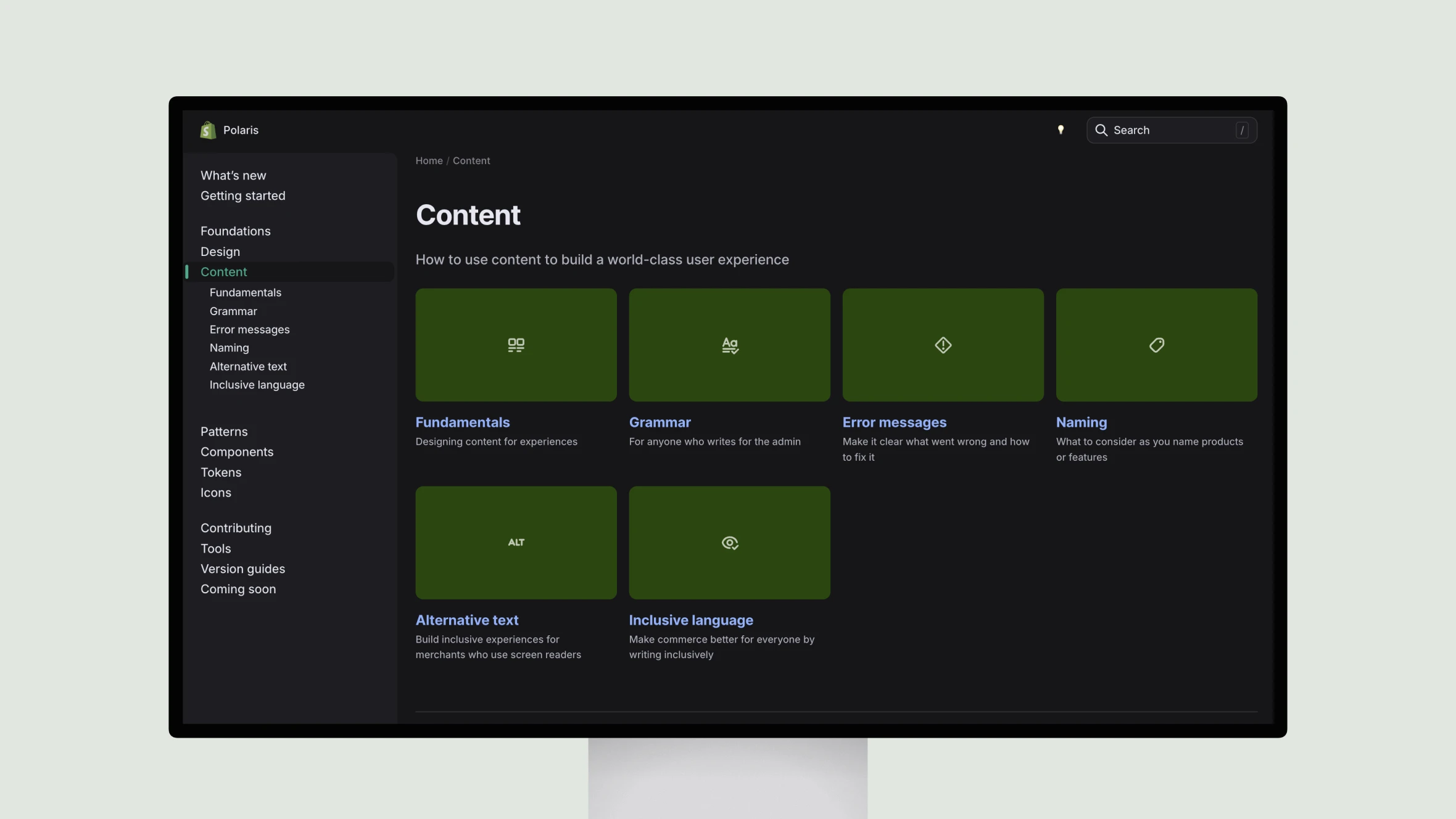Click the lightbulb icon in the header
The width and height of the screenshot is (1456, 819).
1061,130
